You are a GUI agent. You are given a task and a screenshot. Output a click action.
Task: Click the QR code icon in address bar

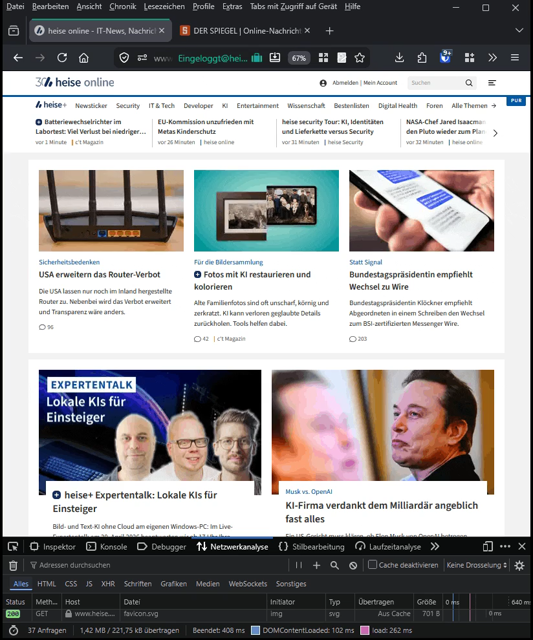click(x=323, y=58)
